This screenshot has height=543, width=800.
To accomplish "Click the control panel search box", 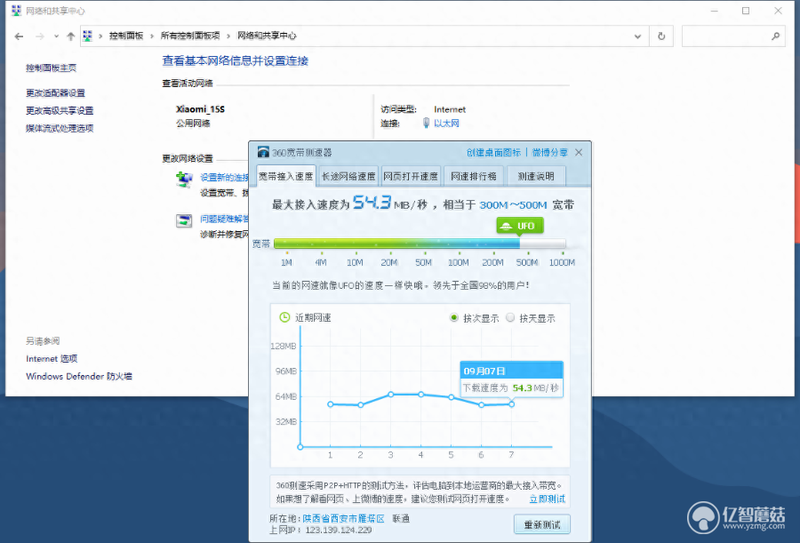I will point(733,36).
